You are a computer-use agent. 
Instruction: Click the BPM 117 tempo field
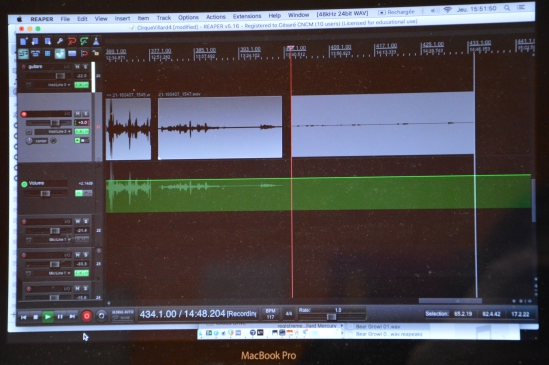coord(270,314)
